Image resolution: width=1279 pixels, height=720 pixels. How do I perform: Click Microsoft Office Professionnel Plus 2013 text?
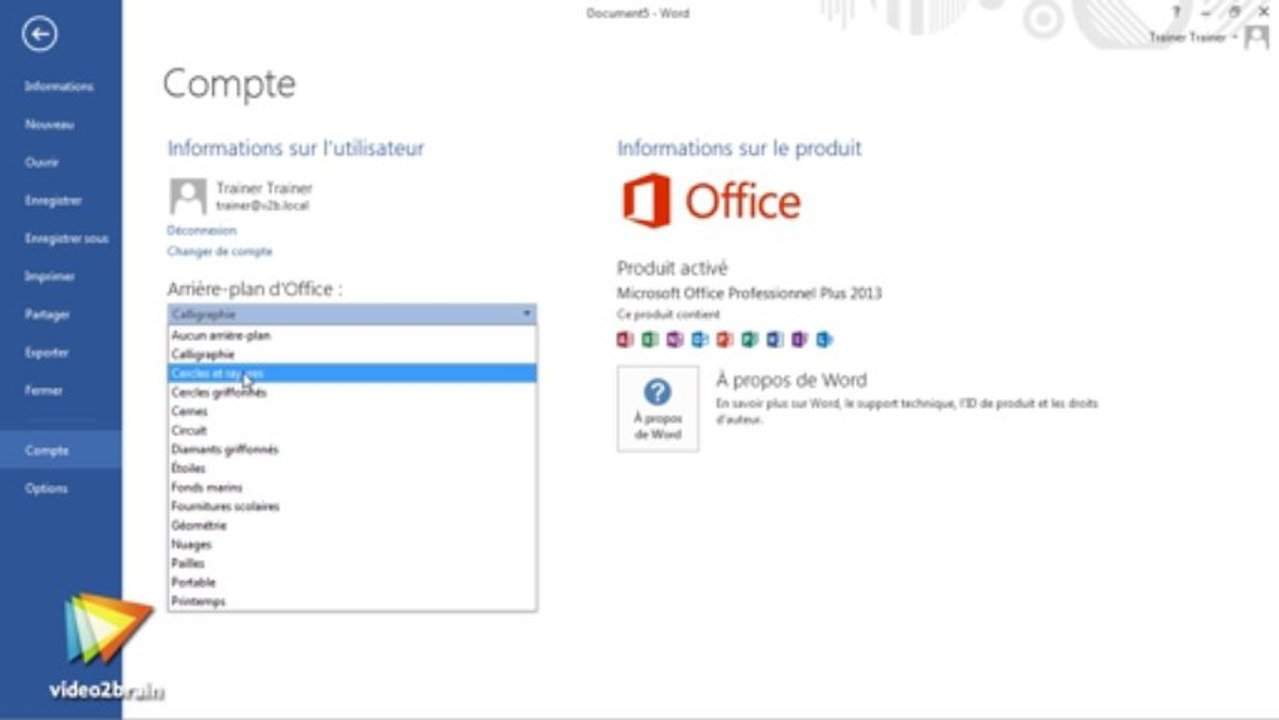(x=749, y=294)
